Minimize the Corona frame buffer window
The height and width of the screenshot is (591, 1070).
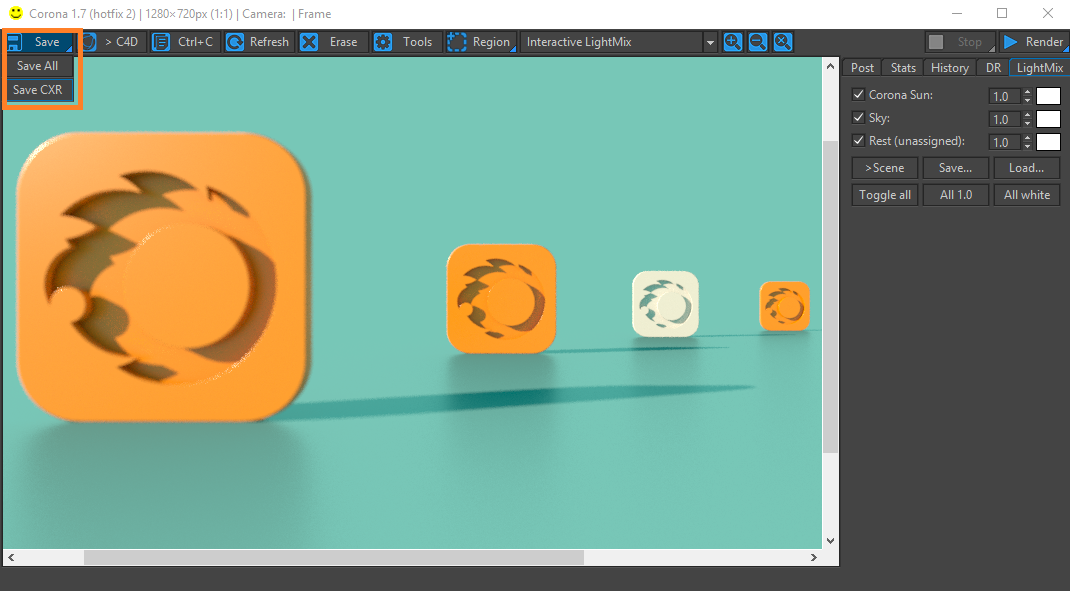[x=957, y=13]
